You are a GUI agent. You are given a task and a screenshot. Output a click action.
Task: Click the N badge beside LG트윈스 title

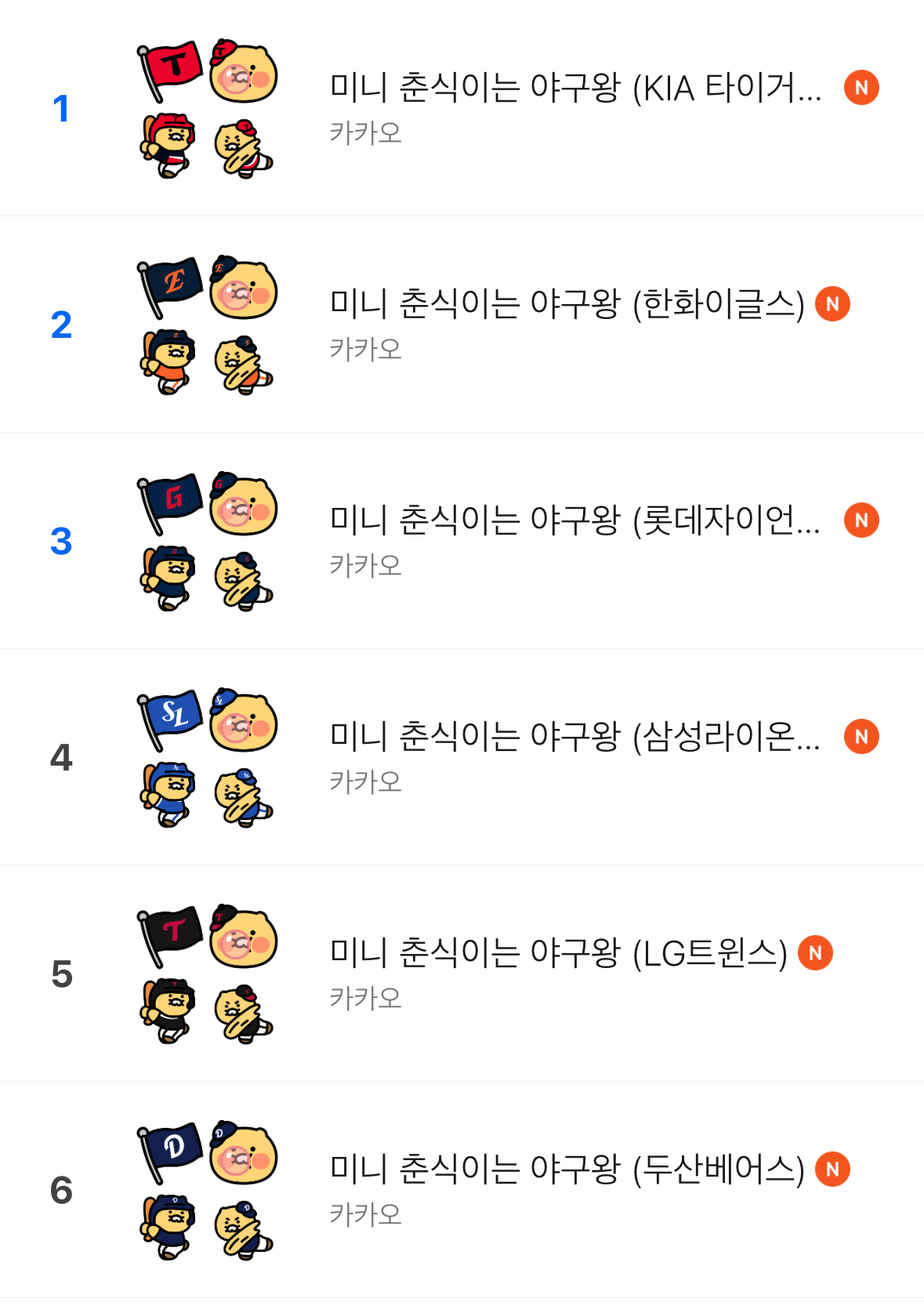[815, 953]
